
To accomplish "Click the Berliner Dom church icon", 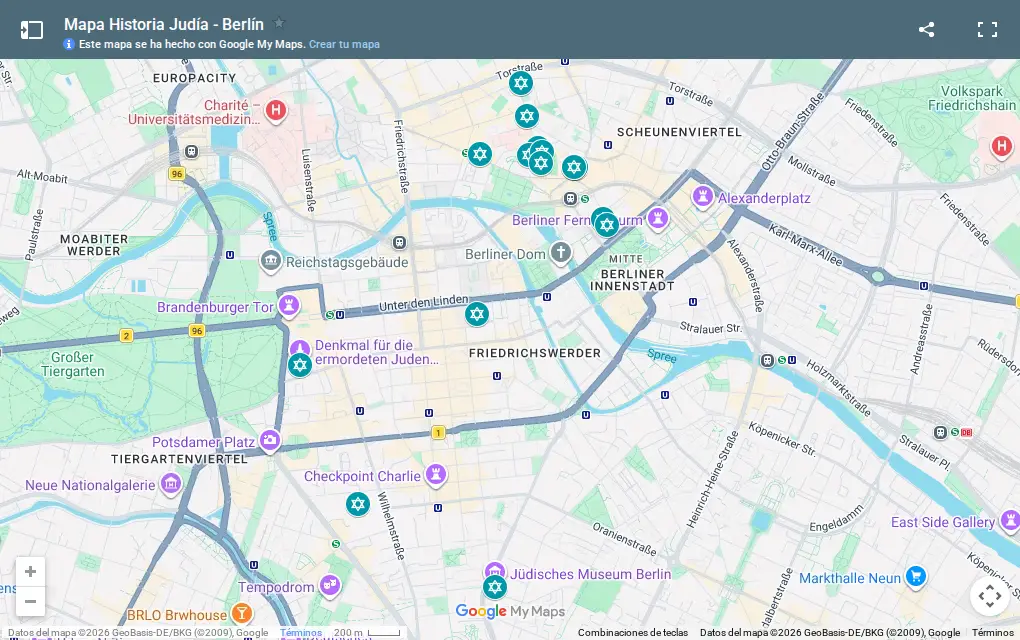I will pos(560,252).
